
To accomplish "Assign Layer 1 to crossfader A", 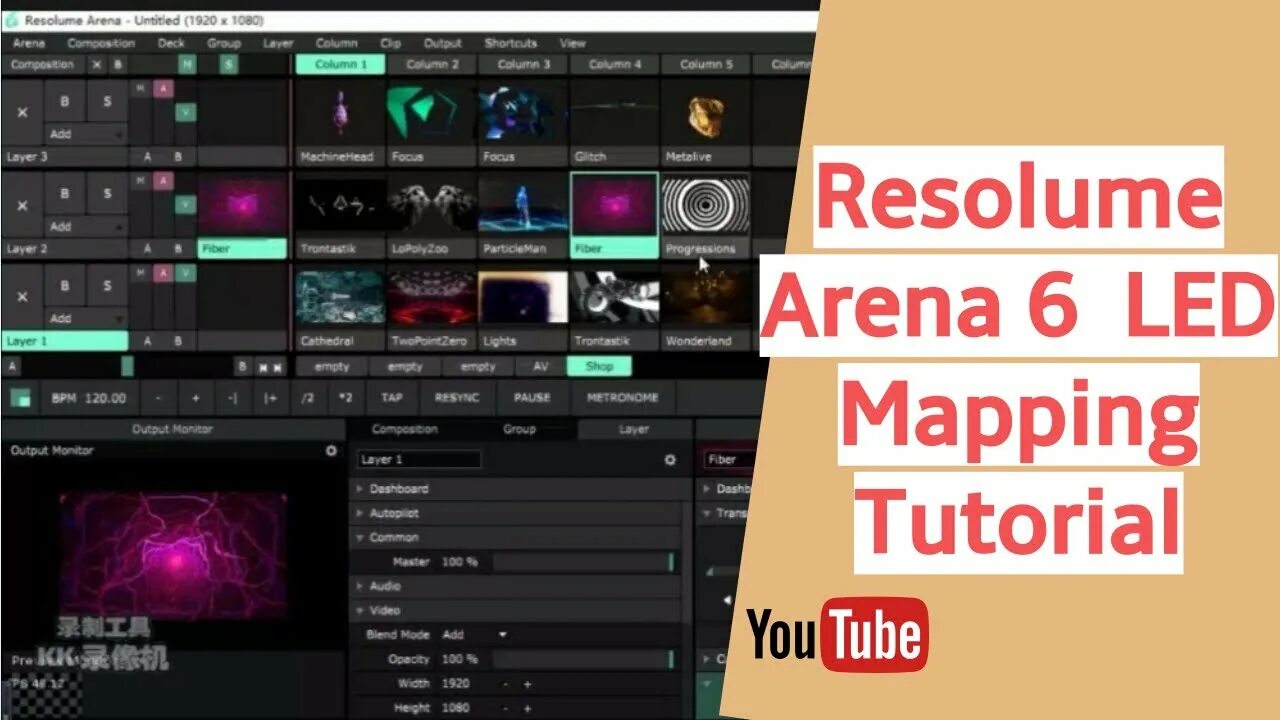I will [x=147, y=341].
